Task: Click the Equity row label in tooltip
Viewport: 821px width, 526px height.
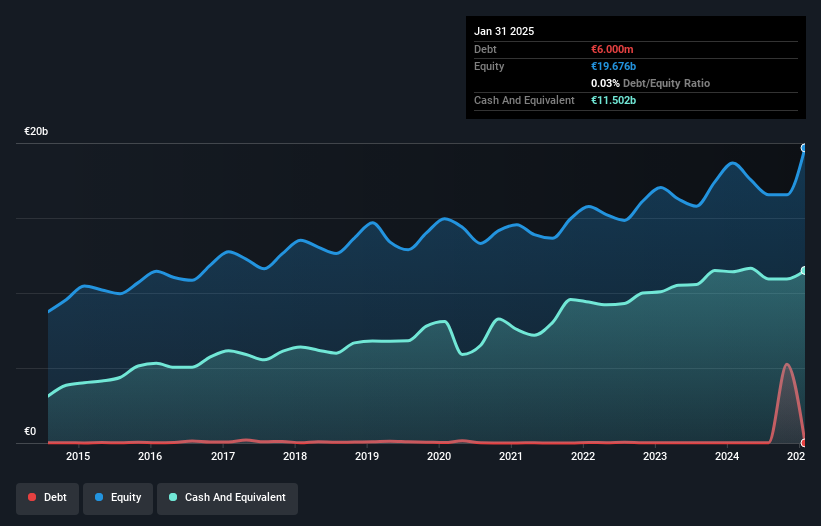Action: 489,66
